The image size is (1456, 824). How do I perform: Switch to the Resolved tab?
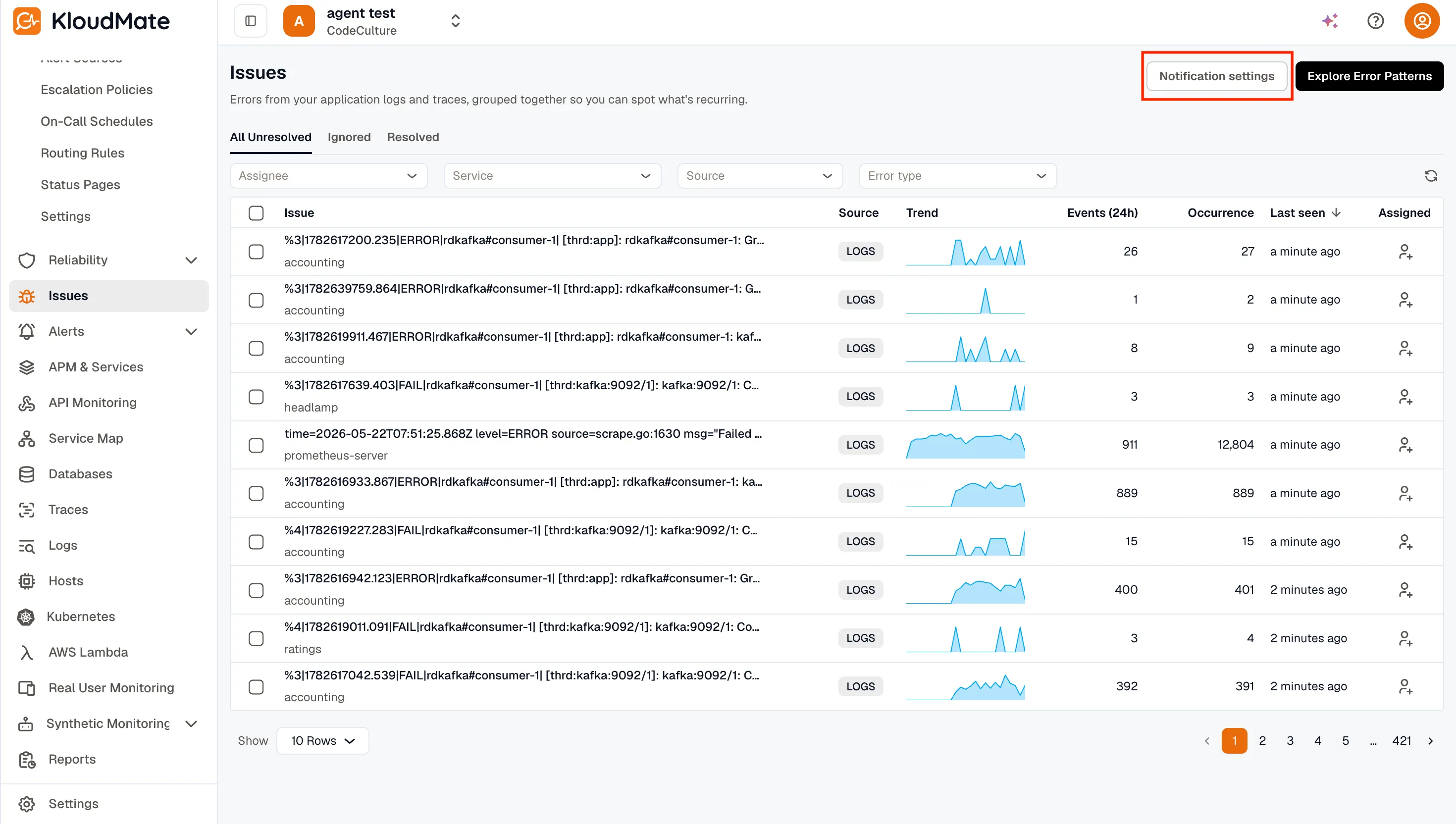coord(413,137)
